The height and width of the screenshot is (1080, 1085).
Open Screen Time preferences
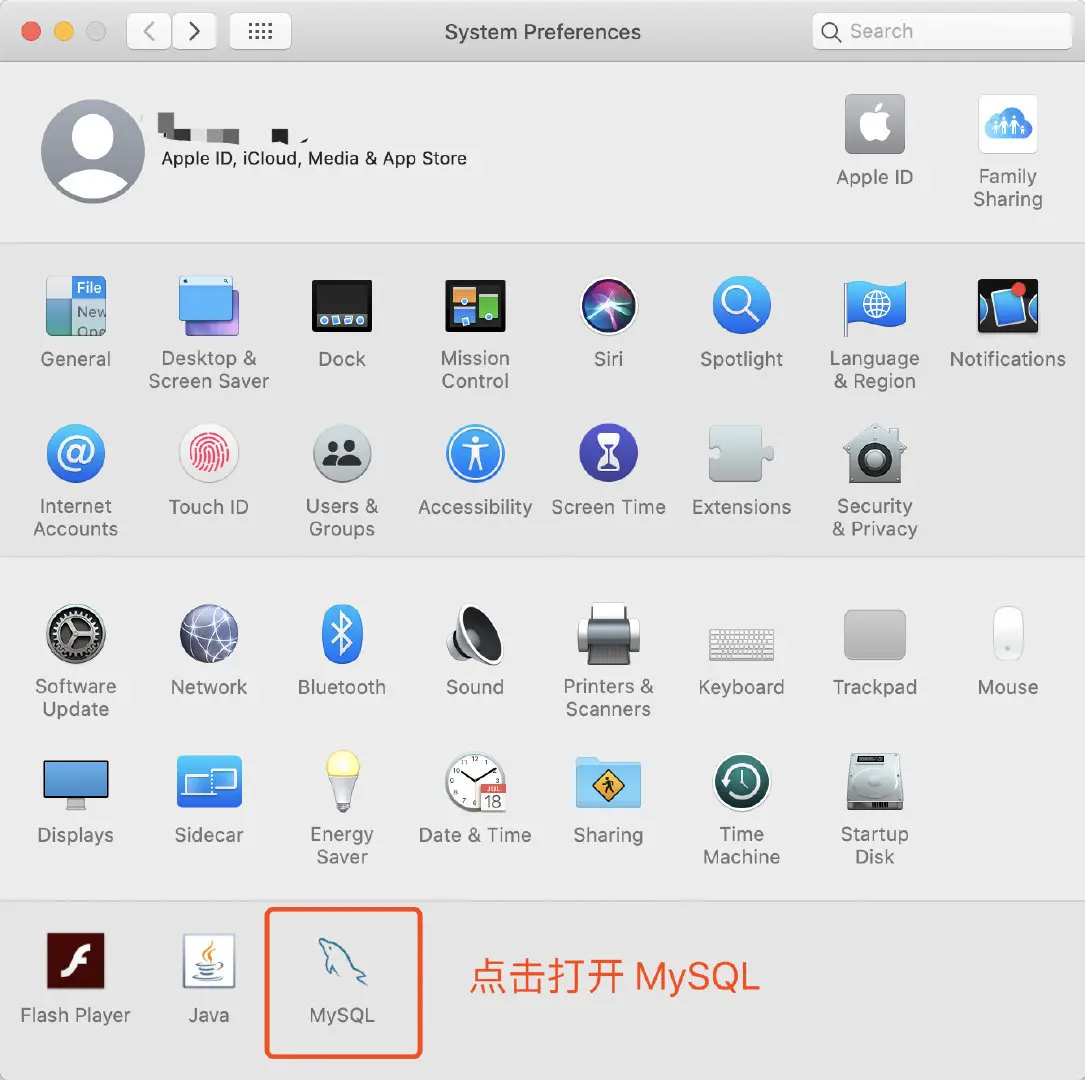(x=608, y=452)
